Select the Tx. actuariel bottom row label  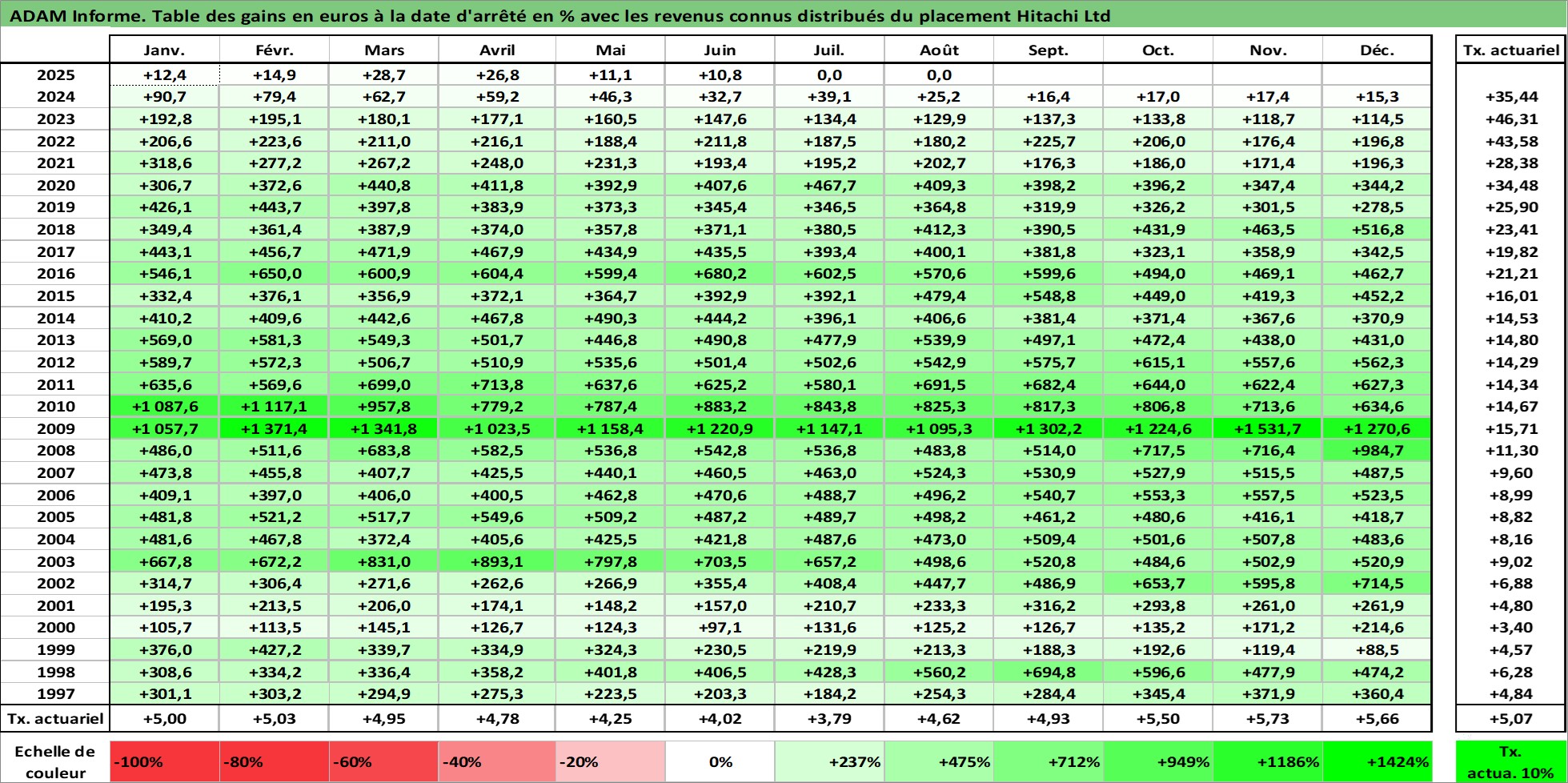pyautogui.click(x=55, y=719)
